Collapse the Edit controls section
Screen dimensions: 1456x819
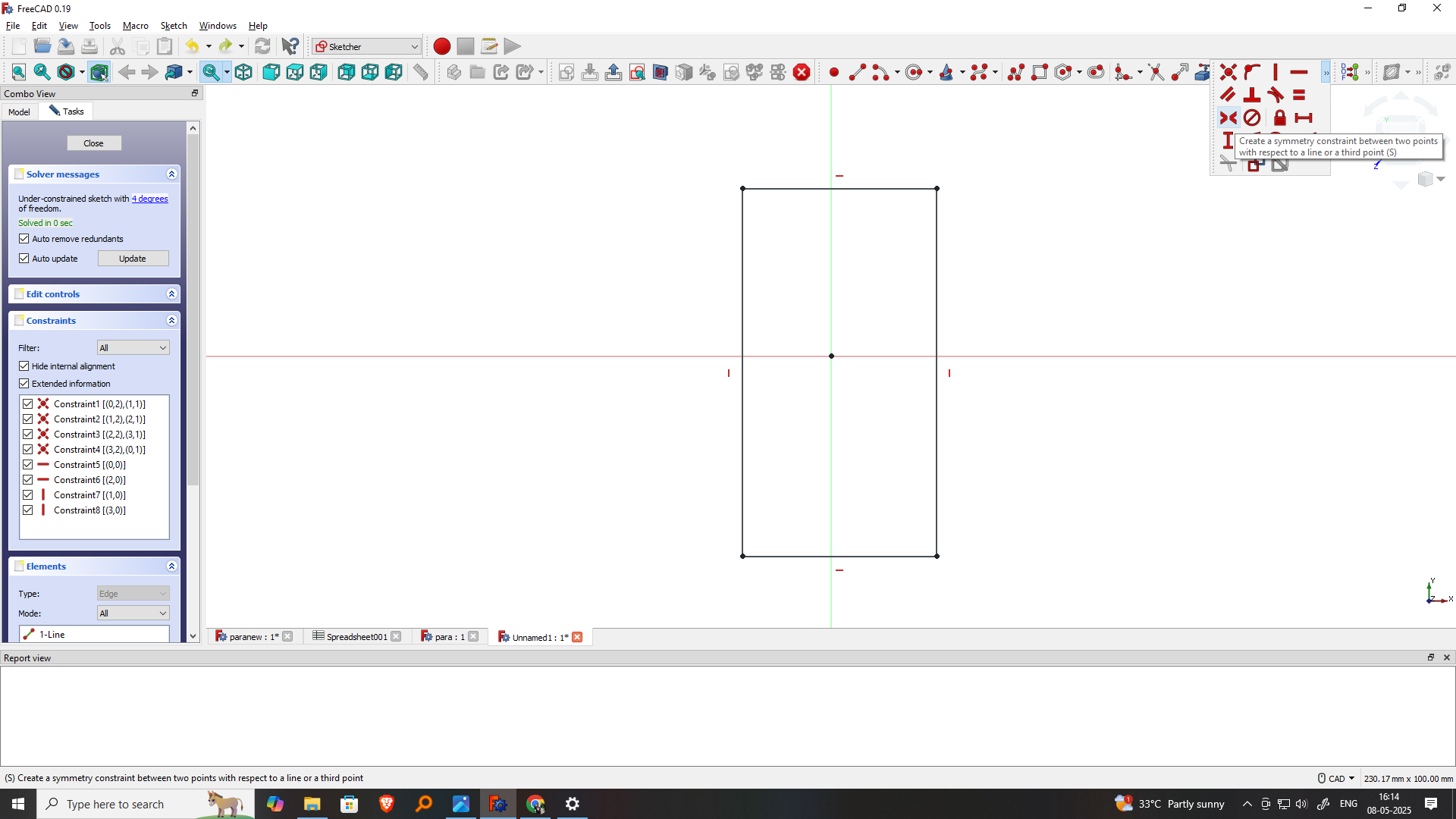171,294
